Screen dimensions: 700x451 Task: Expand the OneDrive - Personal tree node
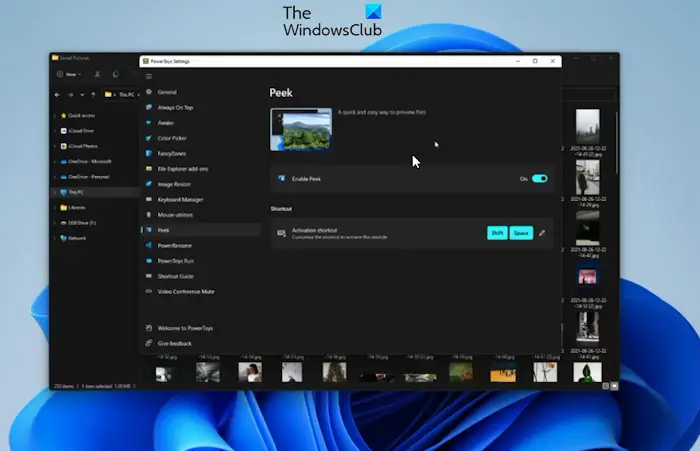(55, 177)
